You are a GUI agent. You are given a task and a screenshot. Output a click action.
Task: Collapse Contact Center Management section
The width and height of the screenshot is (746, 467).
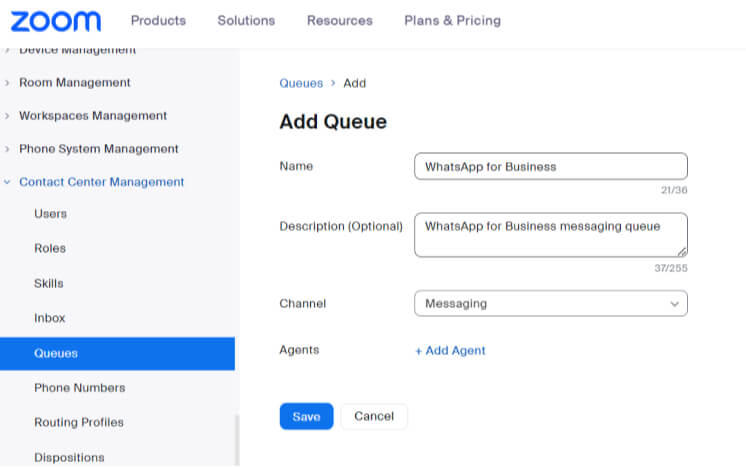click(x=101, y=182)
